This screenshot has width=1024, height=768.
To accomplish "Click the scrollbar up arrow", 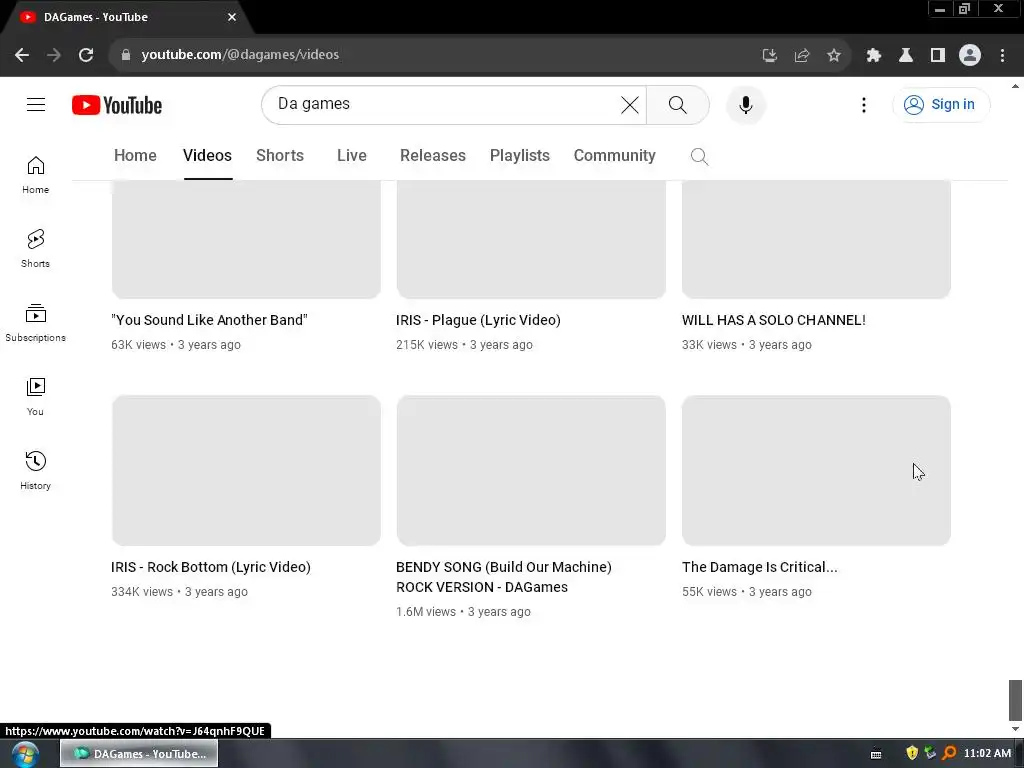I will (1014, 86).
